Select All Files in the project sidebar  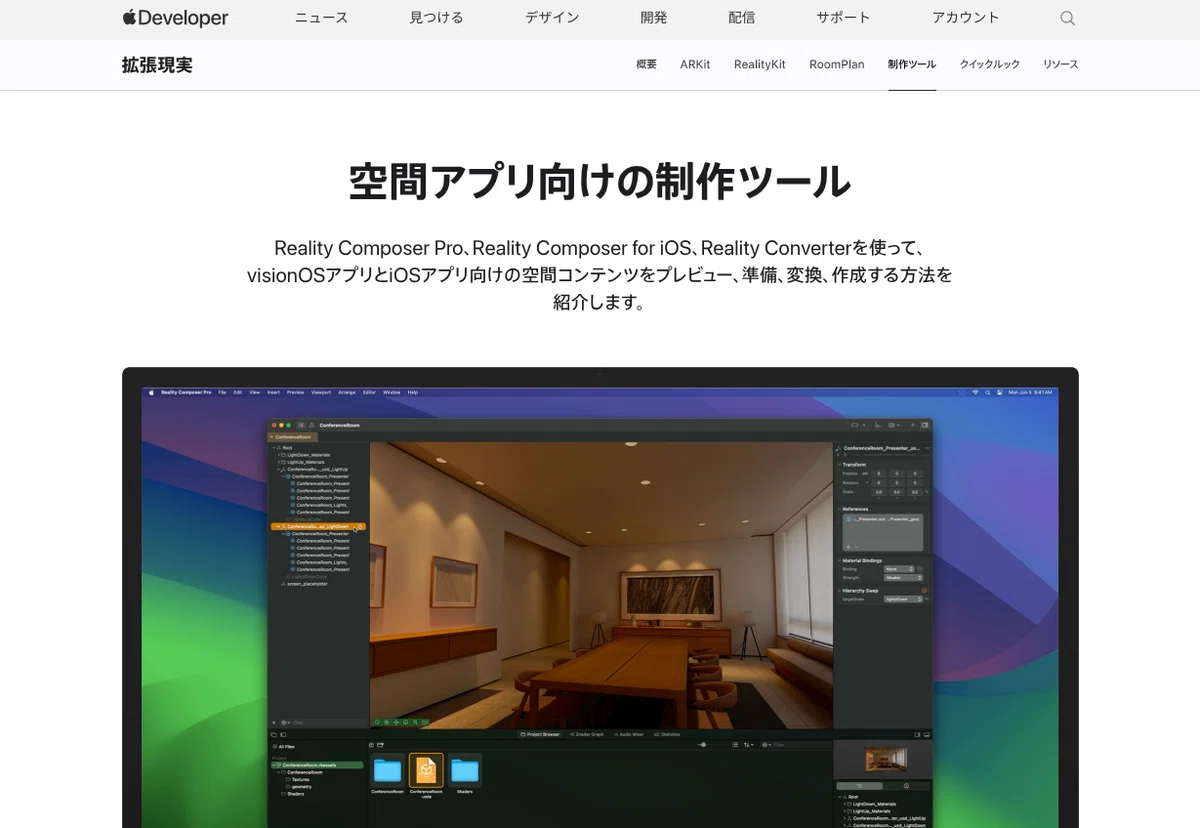[x=284, y=747]
